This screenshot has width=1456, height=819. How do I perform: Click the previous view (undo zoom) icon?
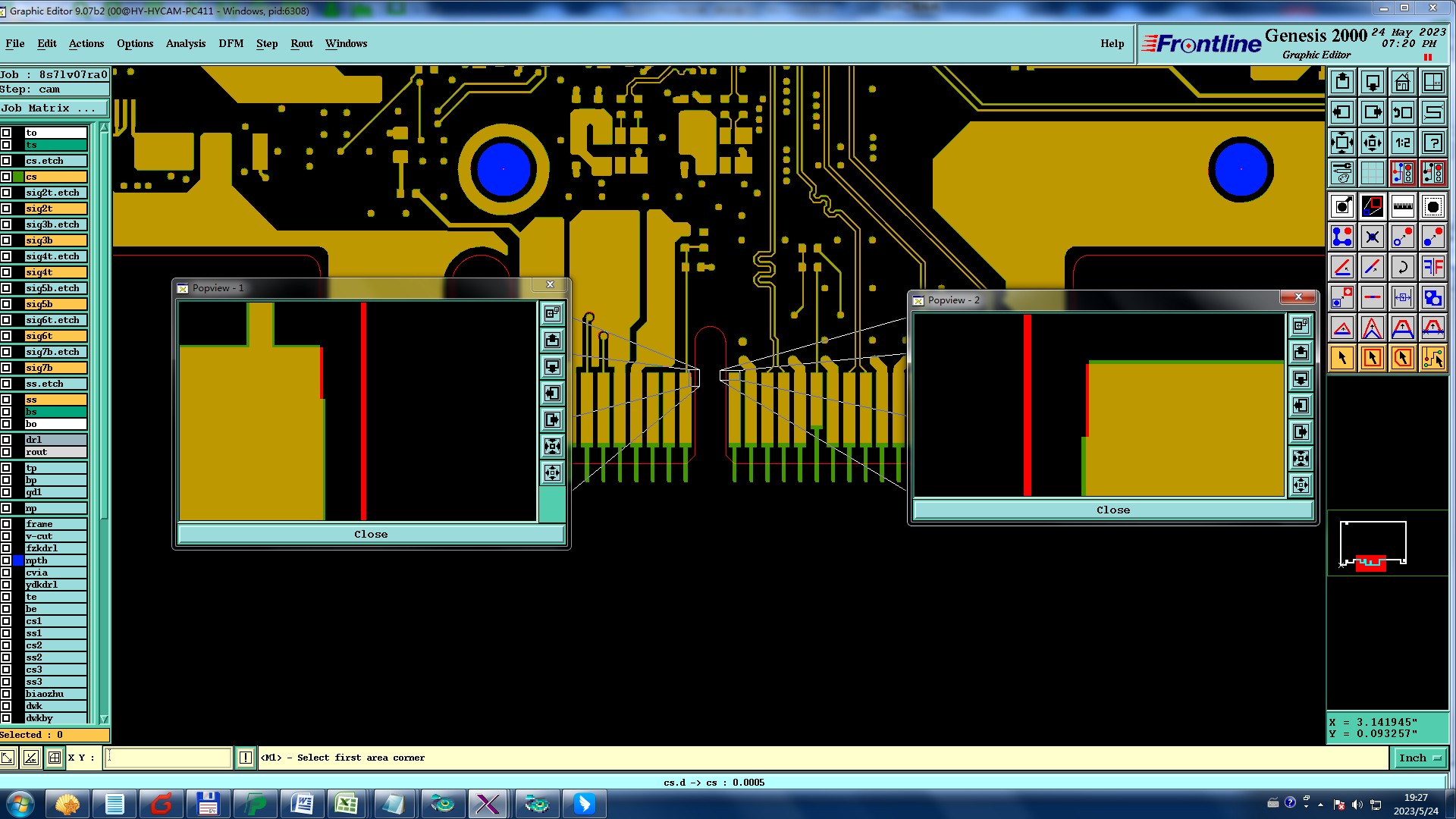1403,112
